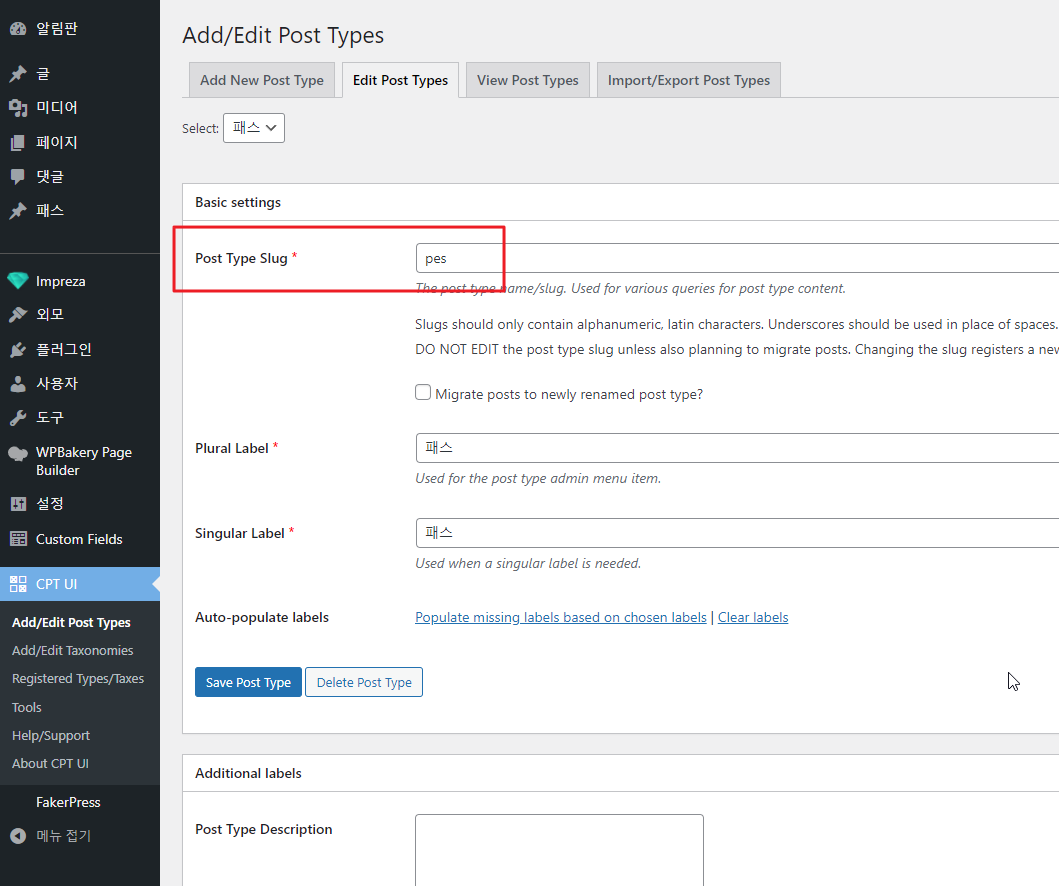
Task: Click the Clear labels link
Action: (x=753, y=617)
